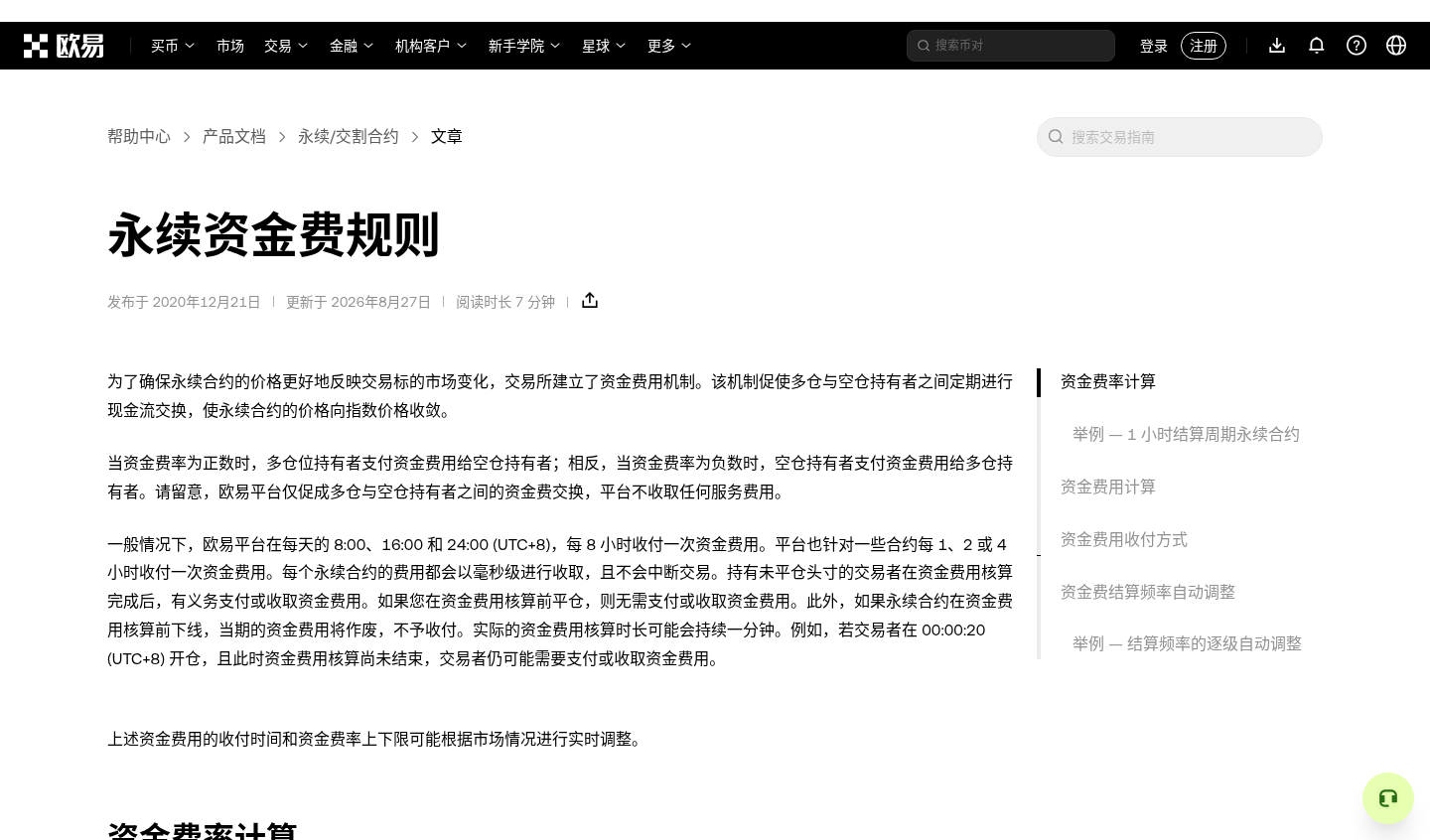Click the 登录 login link

[1154, 46]
